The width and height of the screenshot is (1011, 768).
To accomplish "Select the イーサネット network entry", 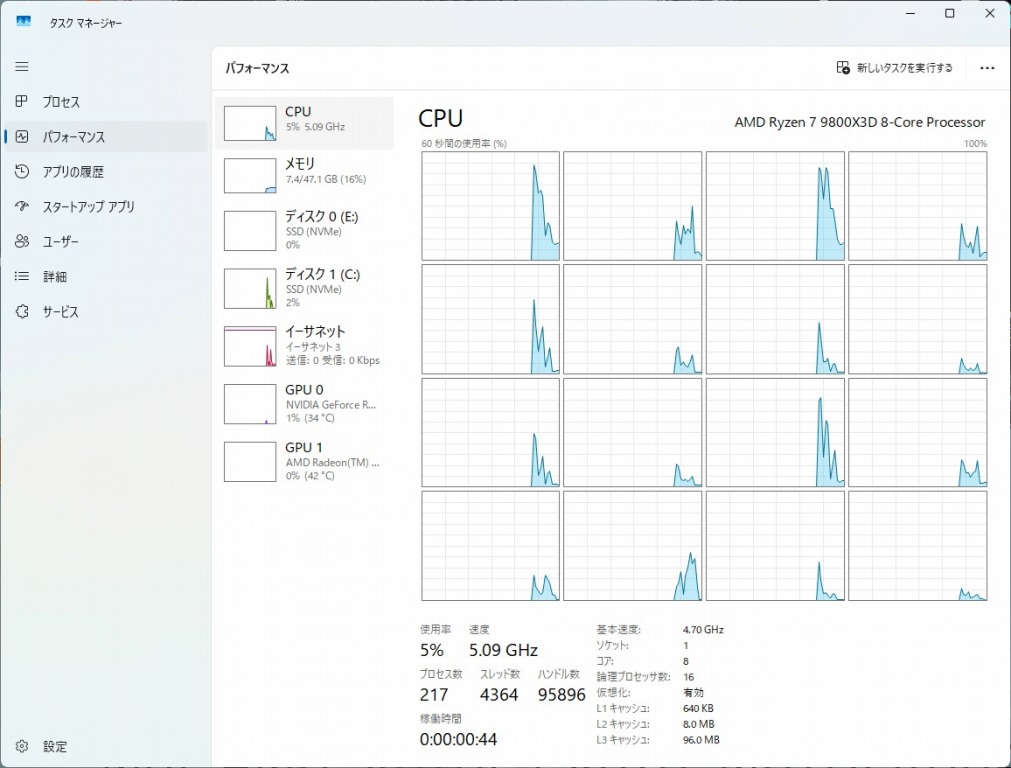I will (305, 345).
